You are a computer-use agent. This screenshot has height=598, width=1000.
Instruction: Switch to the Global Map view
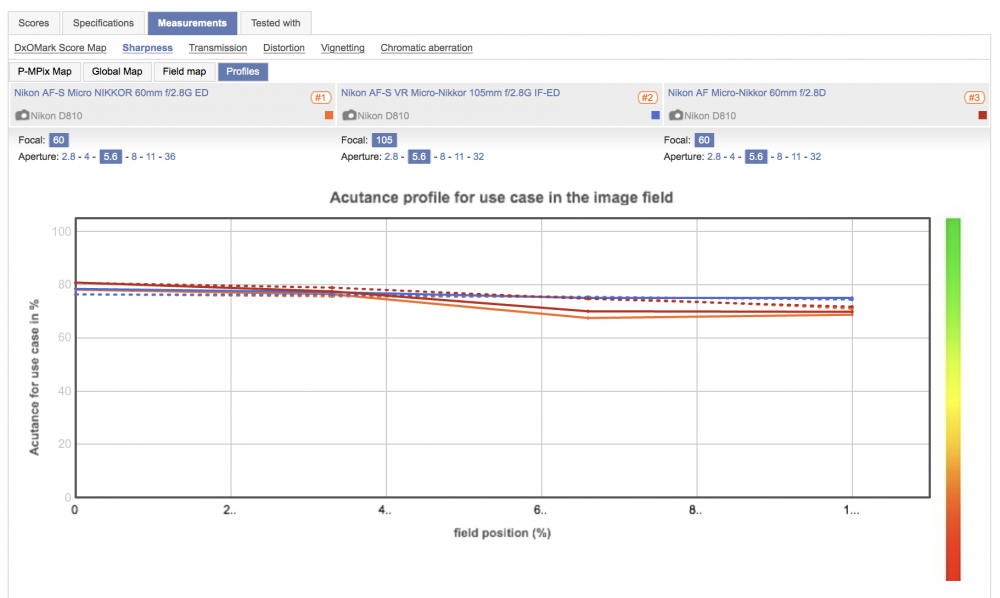pyautogui.click(x=117, y=71)
